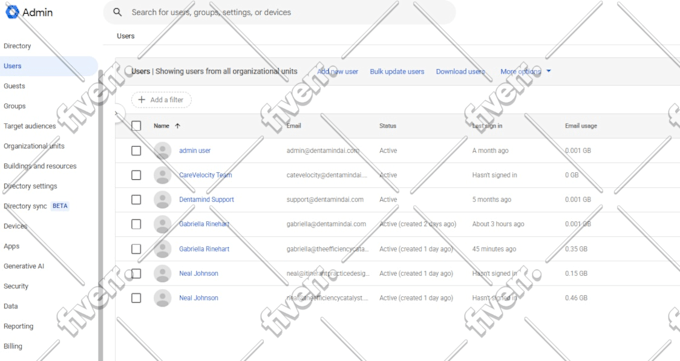This screenshot has width=680, height=361.
Task: Open Billing in the sidebar
Action: (x=13, y=346)
